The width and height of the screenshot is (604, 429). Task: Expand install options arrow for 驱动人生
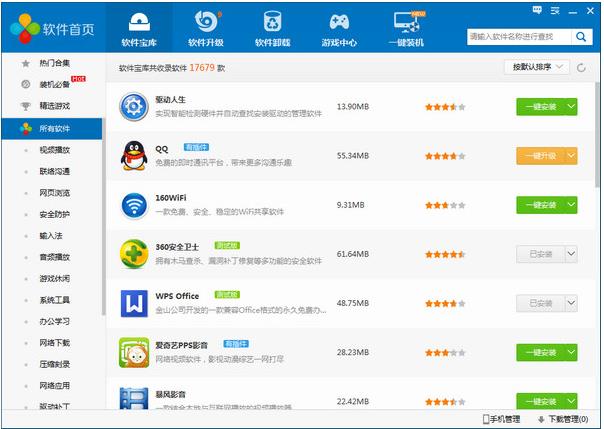pyautogui.click(x=572, y=107)
